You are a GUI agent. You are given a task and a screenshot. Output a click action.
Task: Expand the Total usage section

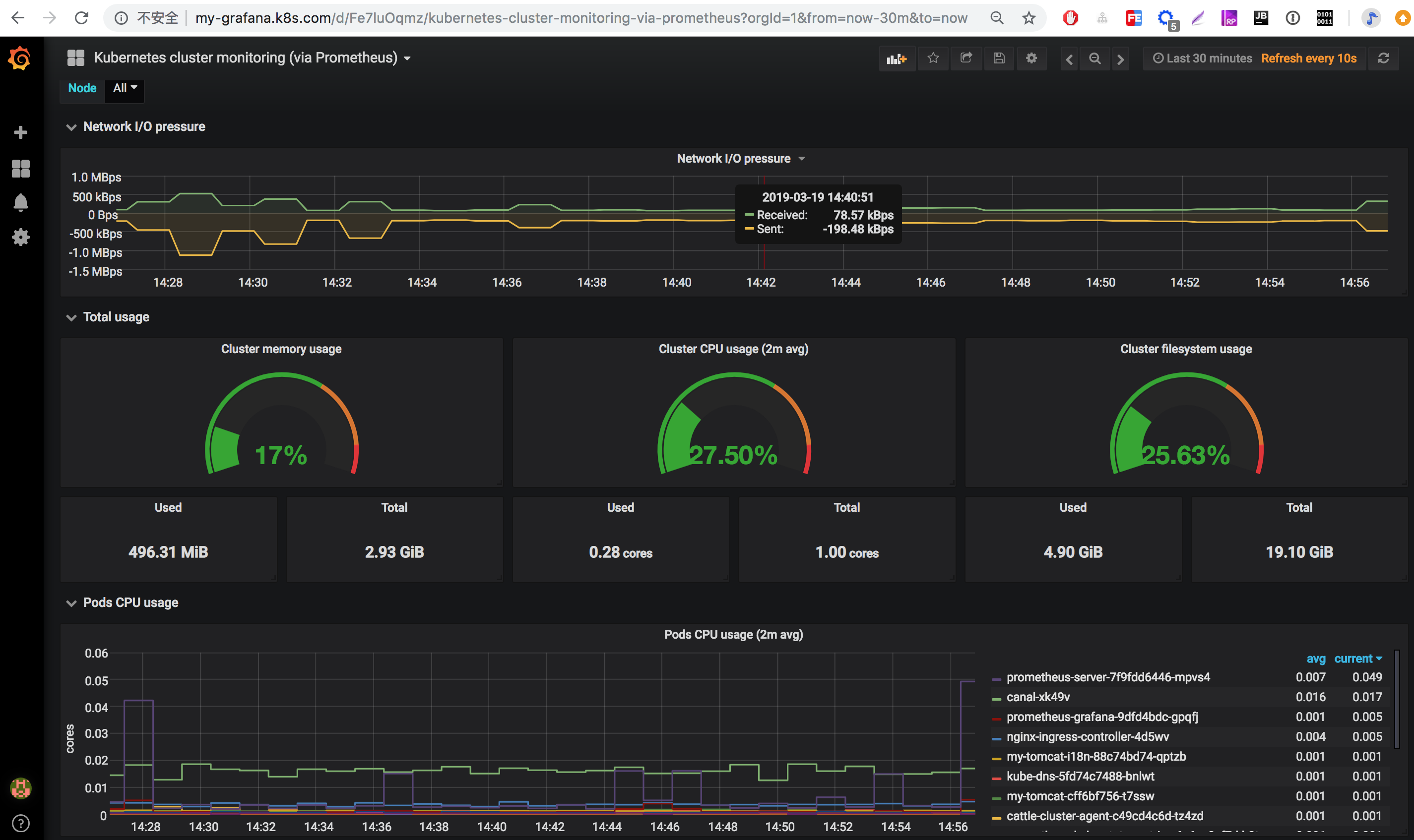[x=70, y=317]
